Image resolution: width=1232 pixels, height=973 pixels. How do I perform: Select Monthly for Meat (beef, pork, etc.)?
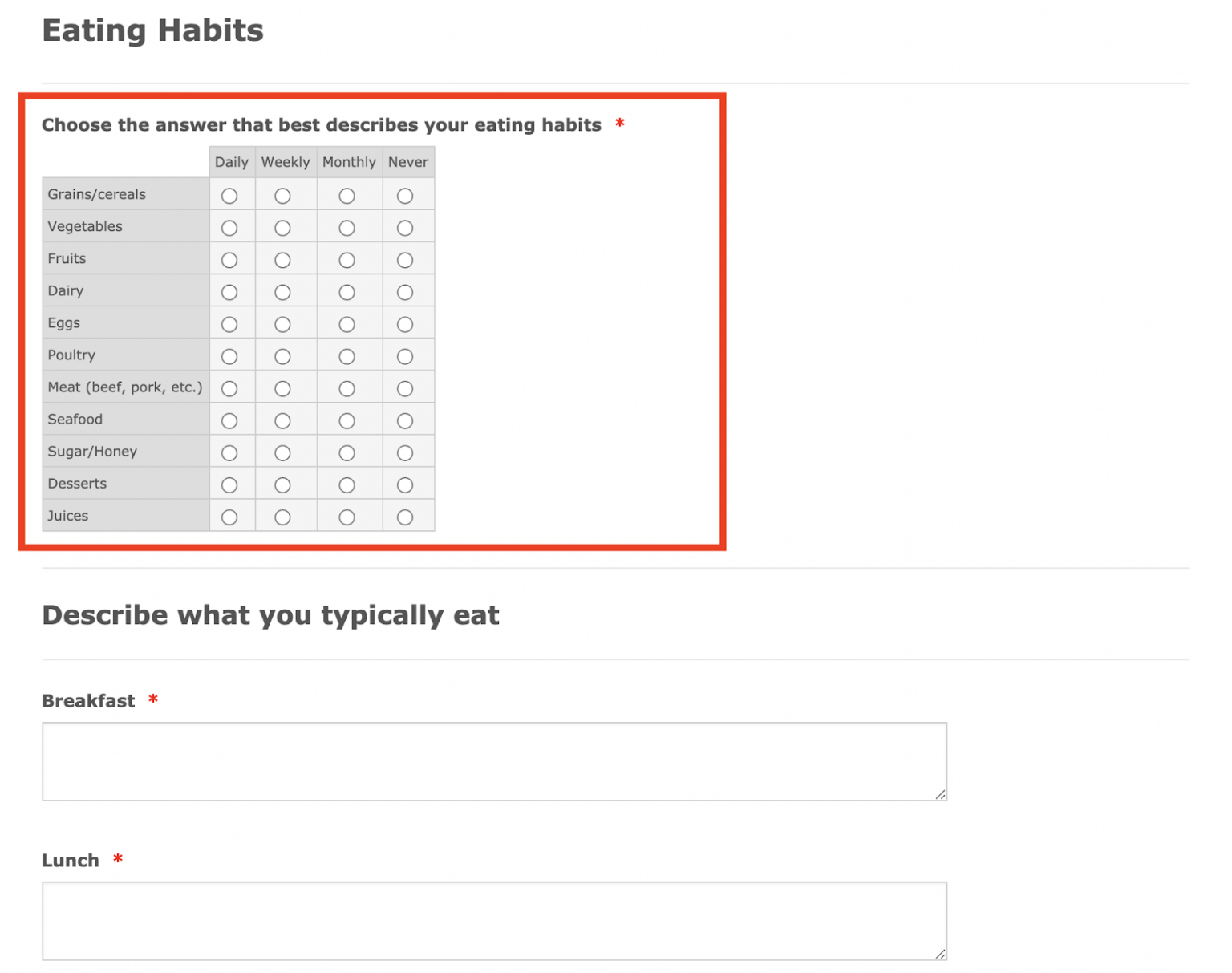pyautogui.click(x=346, y=388)
